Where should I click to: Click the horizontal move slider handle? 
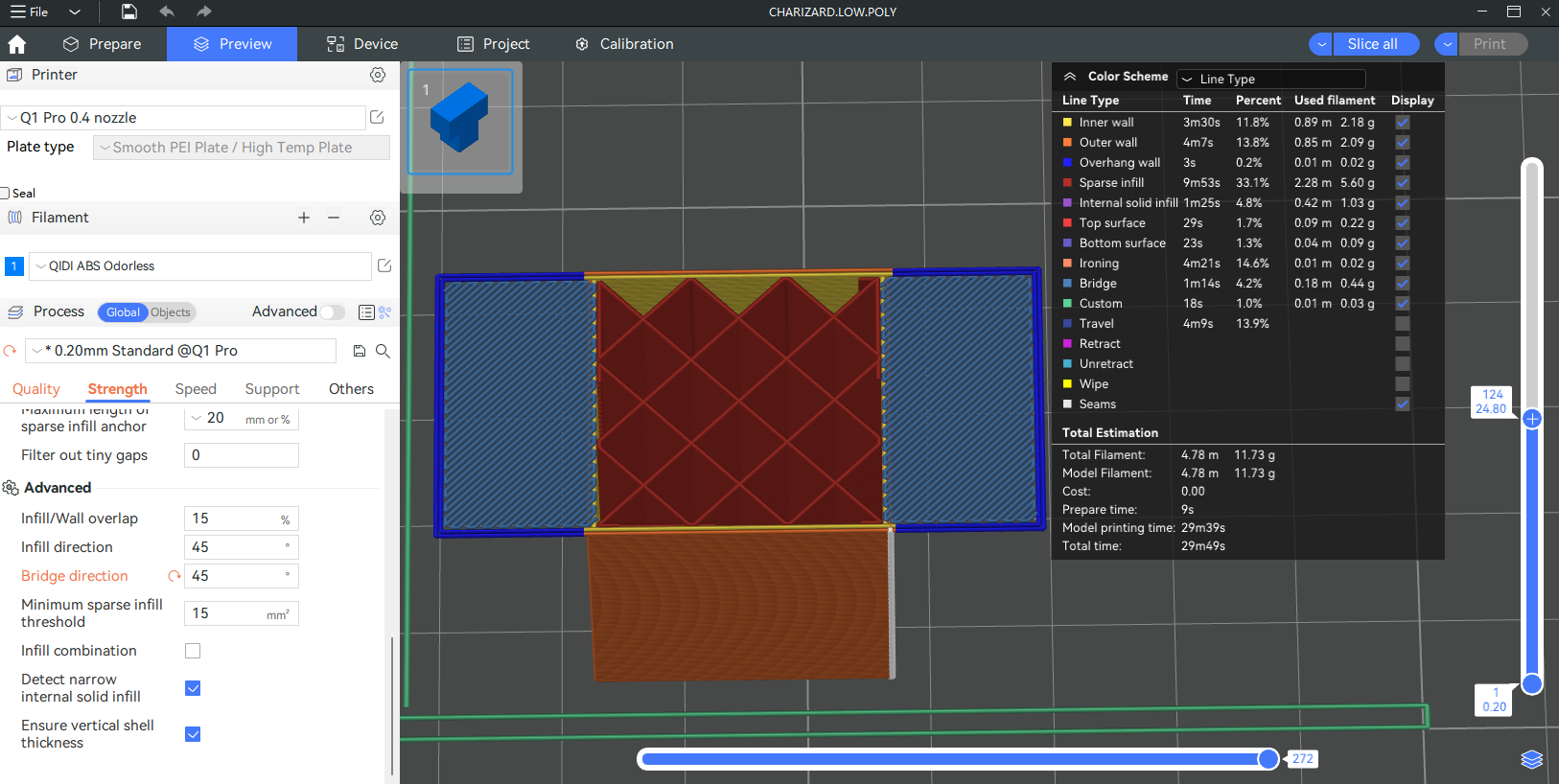coord(1268,759)
